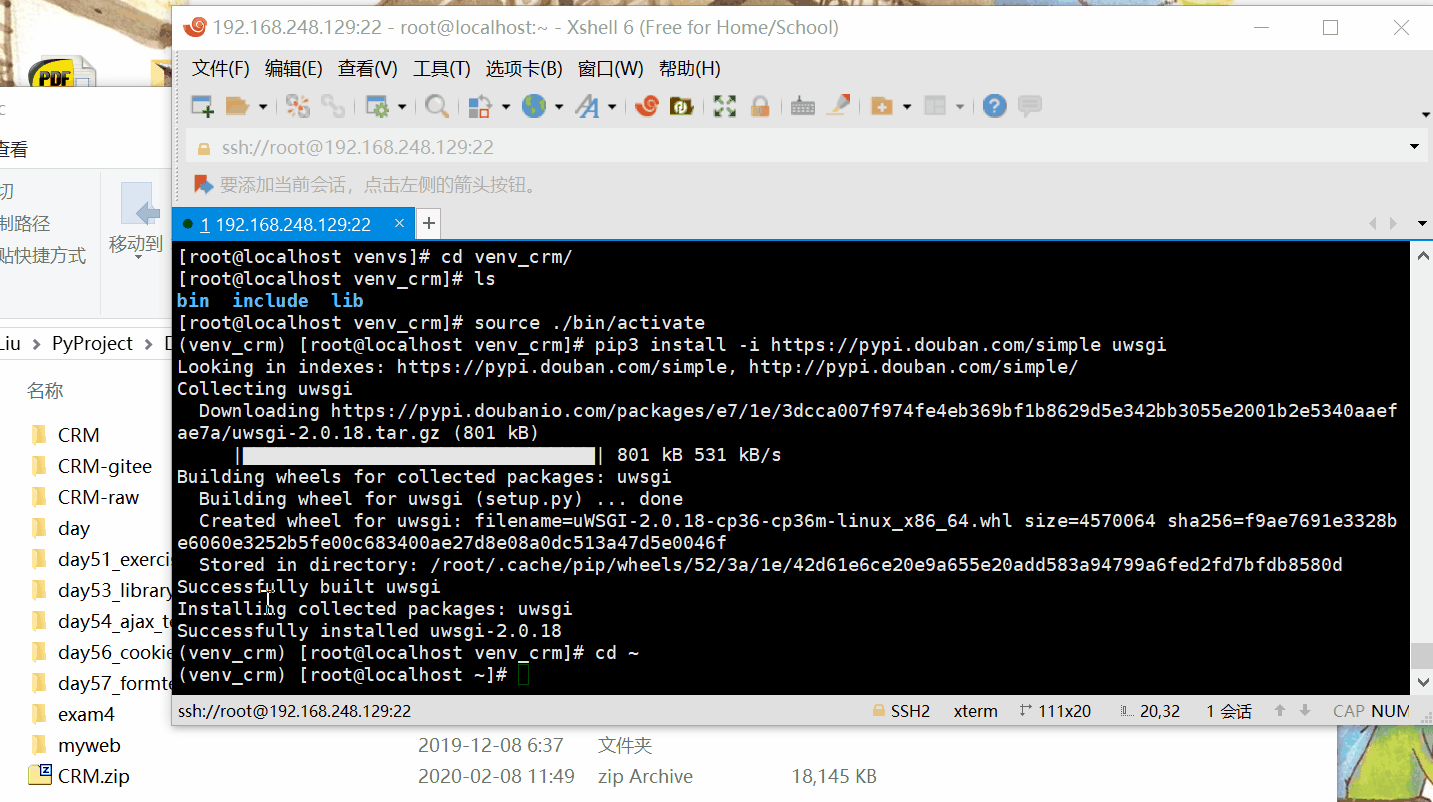Click the speech bubble feedback icon
Viewport: 1433px width, 802px height.
(x=1030, y=106)
